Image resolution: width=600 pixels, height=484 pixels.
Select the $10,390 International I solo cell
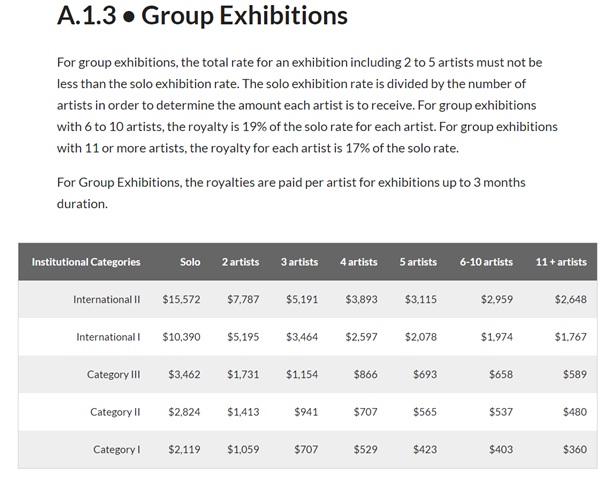pyautogui.click(x=181, y=337)
